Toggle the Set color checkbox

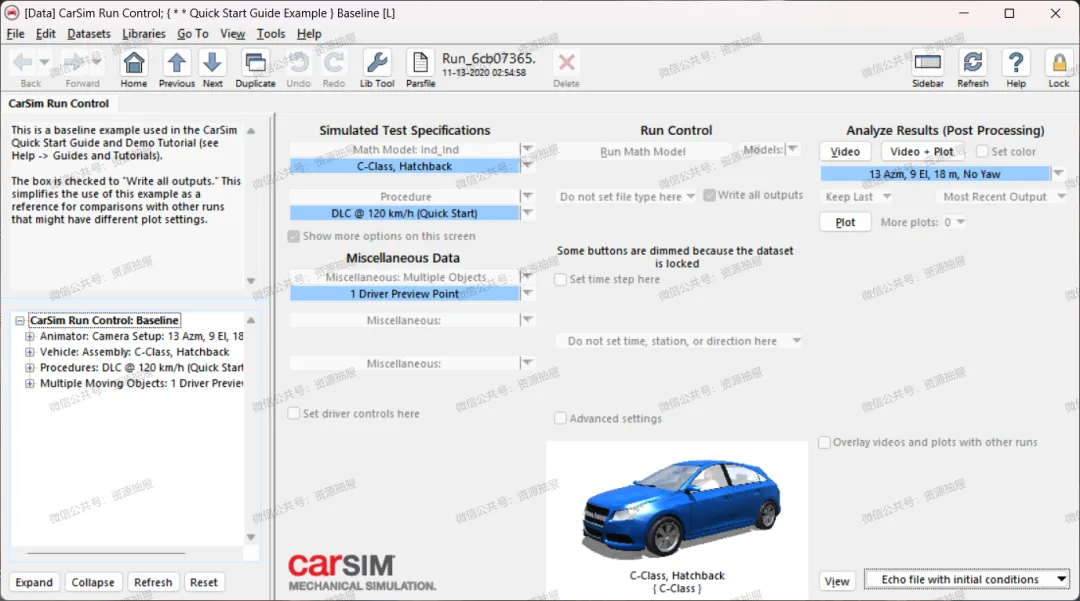tap(982, 151)
